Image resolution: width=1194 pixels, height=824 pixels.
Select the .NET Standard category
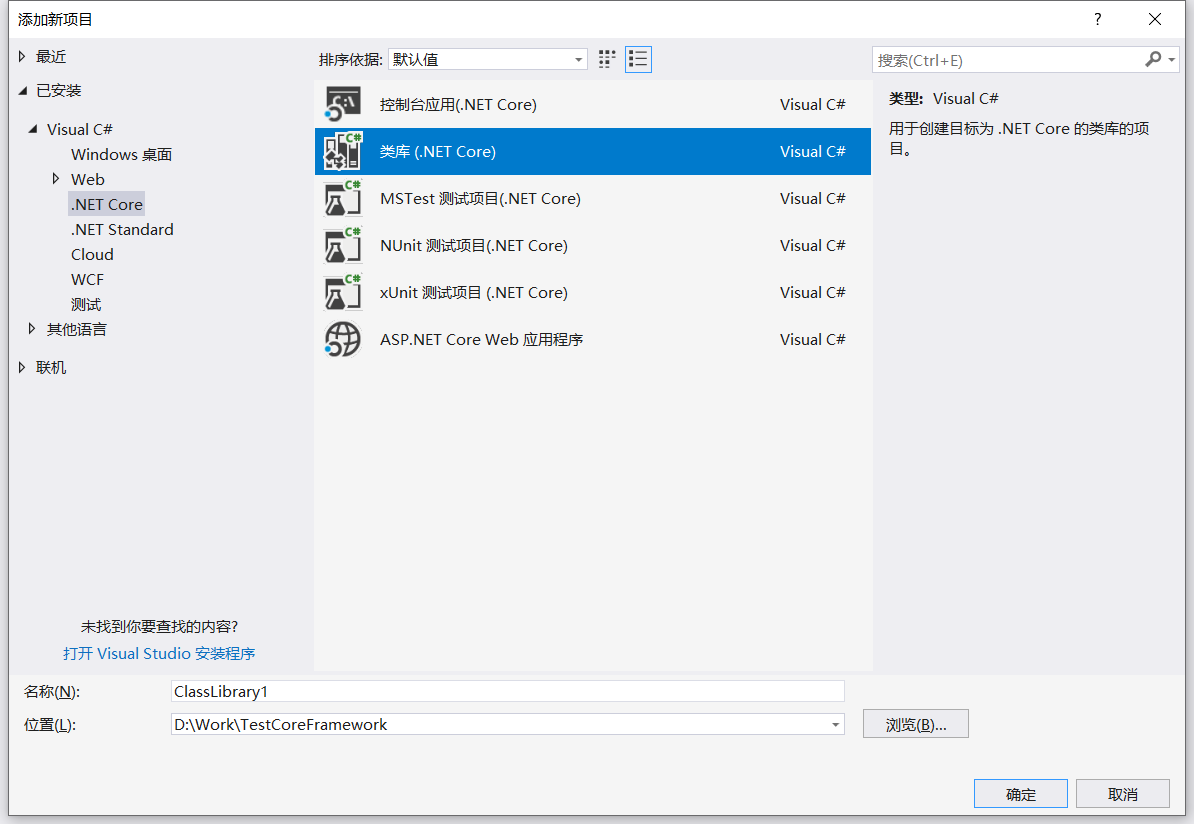coord(122,229)
